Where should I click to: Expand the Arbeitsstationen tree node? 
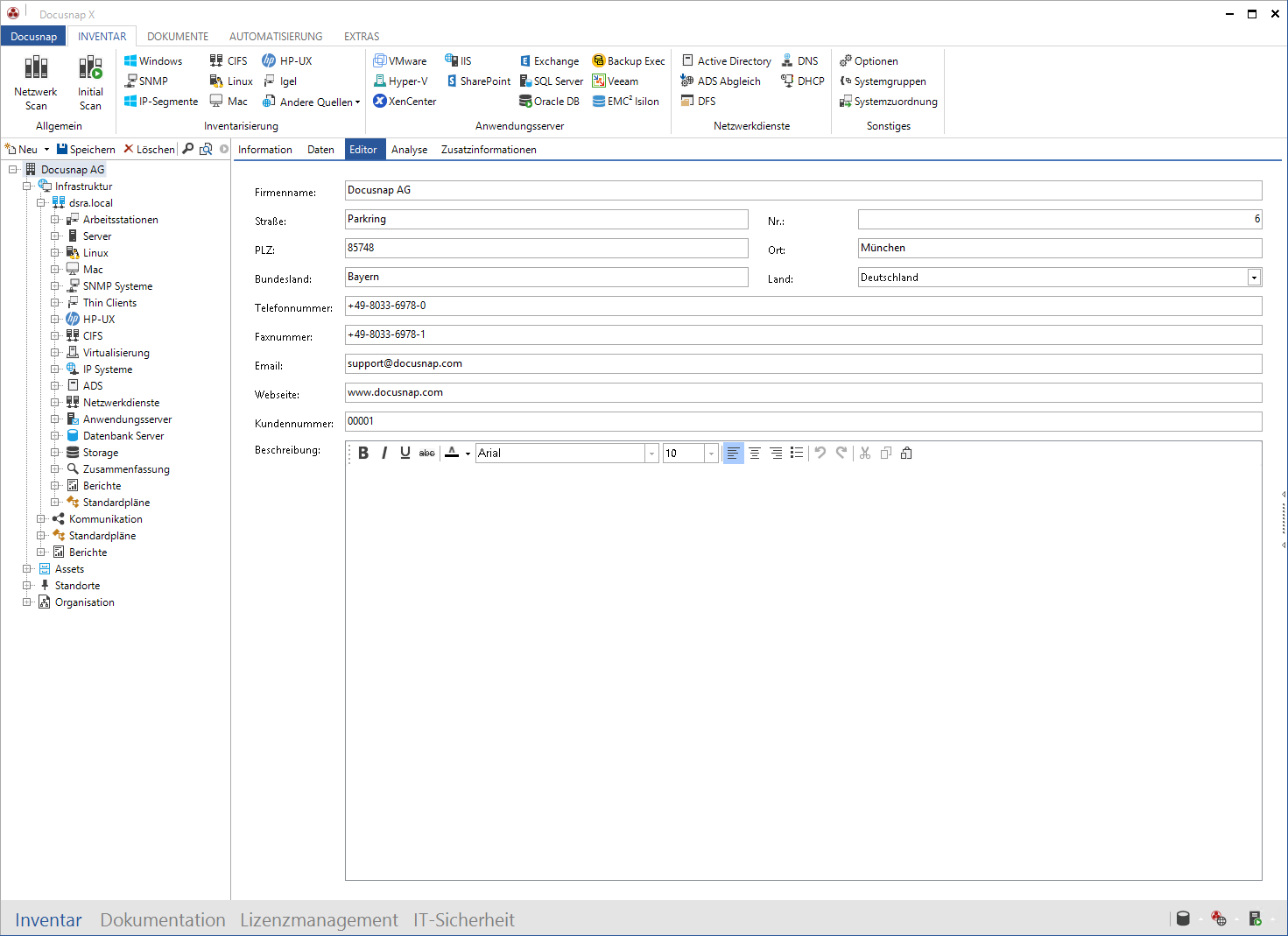point(54,220)
